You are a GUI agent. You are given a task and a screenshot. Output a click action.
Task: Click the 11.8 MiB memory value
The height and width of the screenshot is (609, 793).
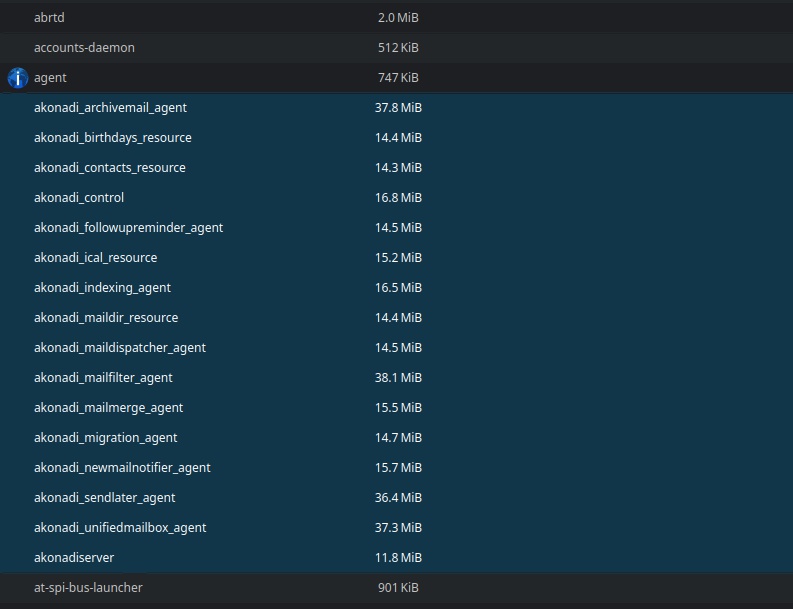(399, 557)
